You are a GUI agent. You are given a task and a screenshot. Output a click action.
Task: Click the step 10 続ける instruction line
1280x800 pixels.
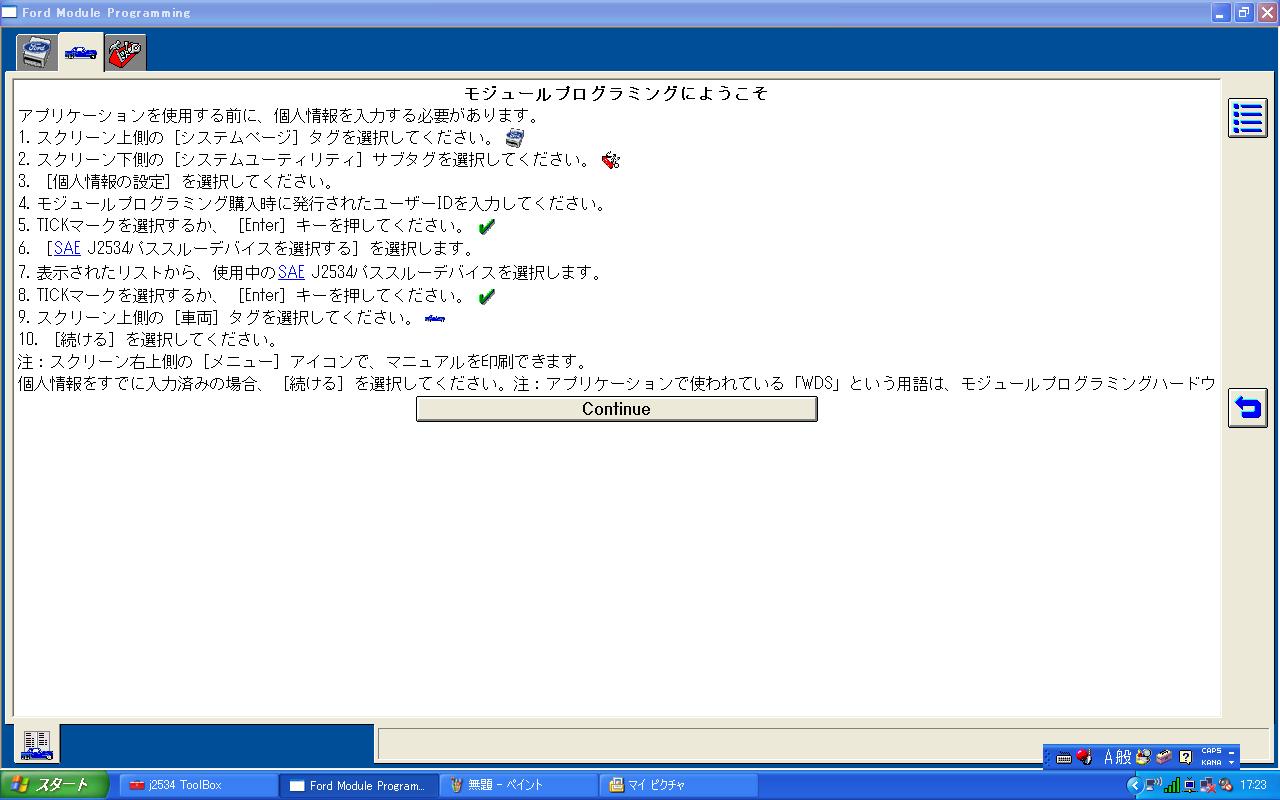point(148,340)
